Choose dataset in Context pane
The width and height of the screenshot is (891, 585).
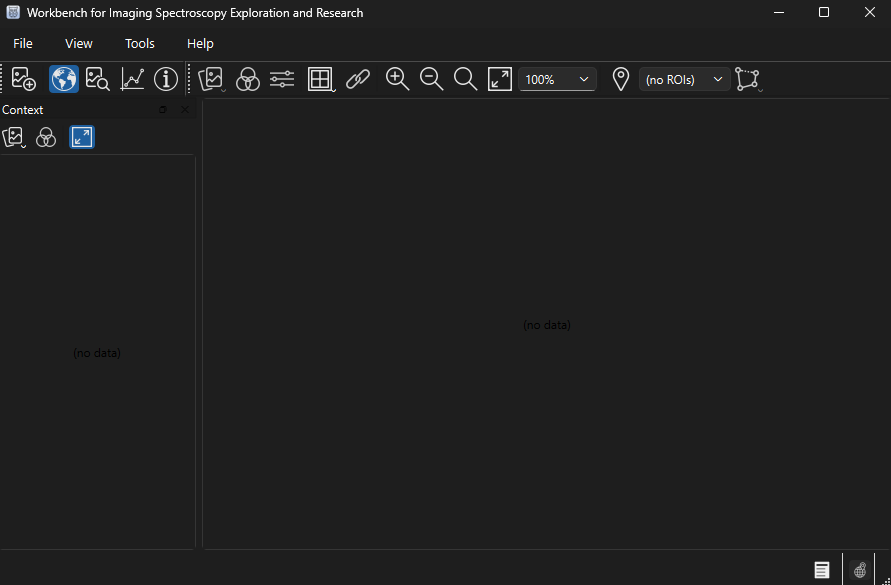14,137
